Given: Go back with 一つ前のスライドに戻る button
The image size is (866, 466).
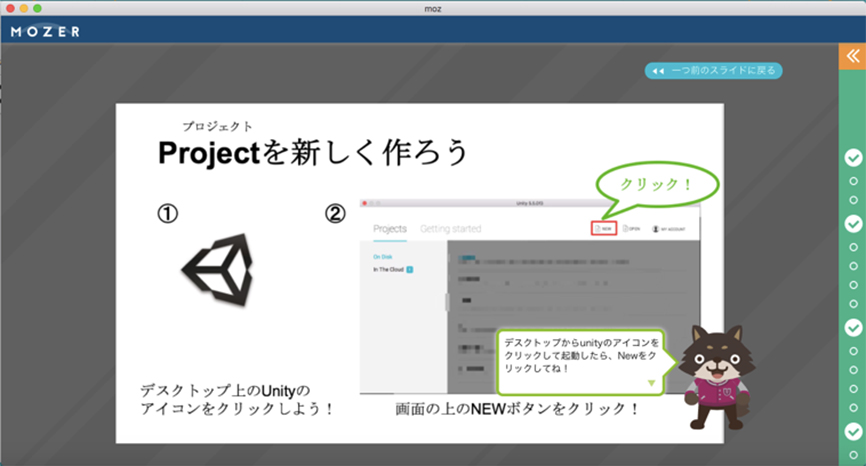Looking at the screenshot, I should [x=714, y=71].
